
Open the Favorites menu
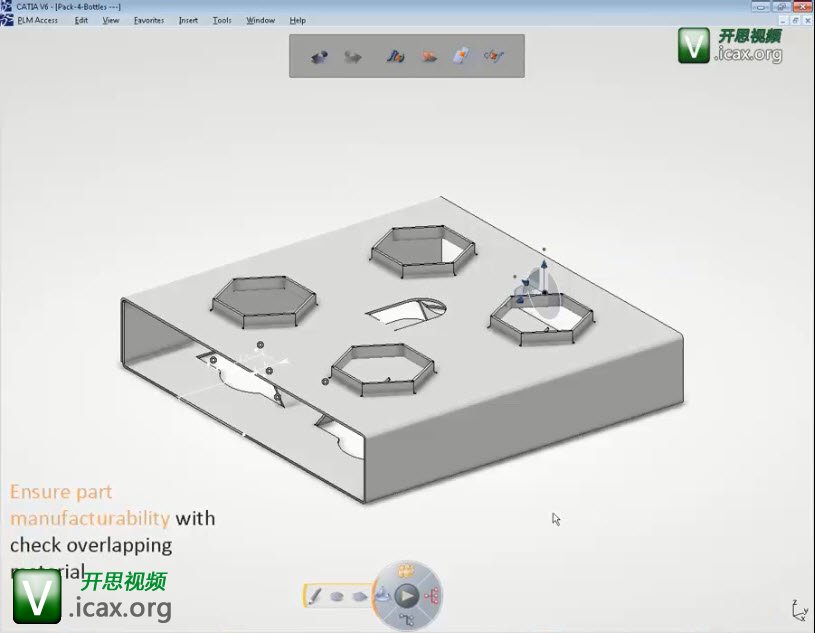[149, 20]
